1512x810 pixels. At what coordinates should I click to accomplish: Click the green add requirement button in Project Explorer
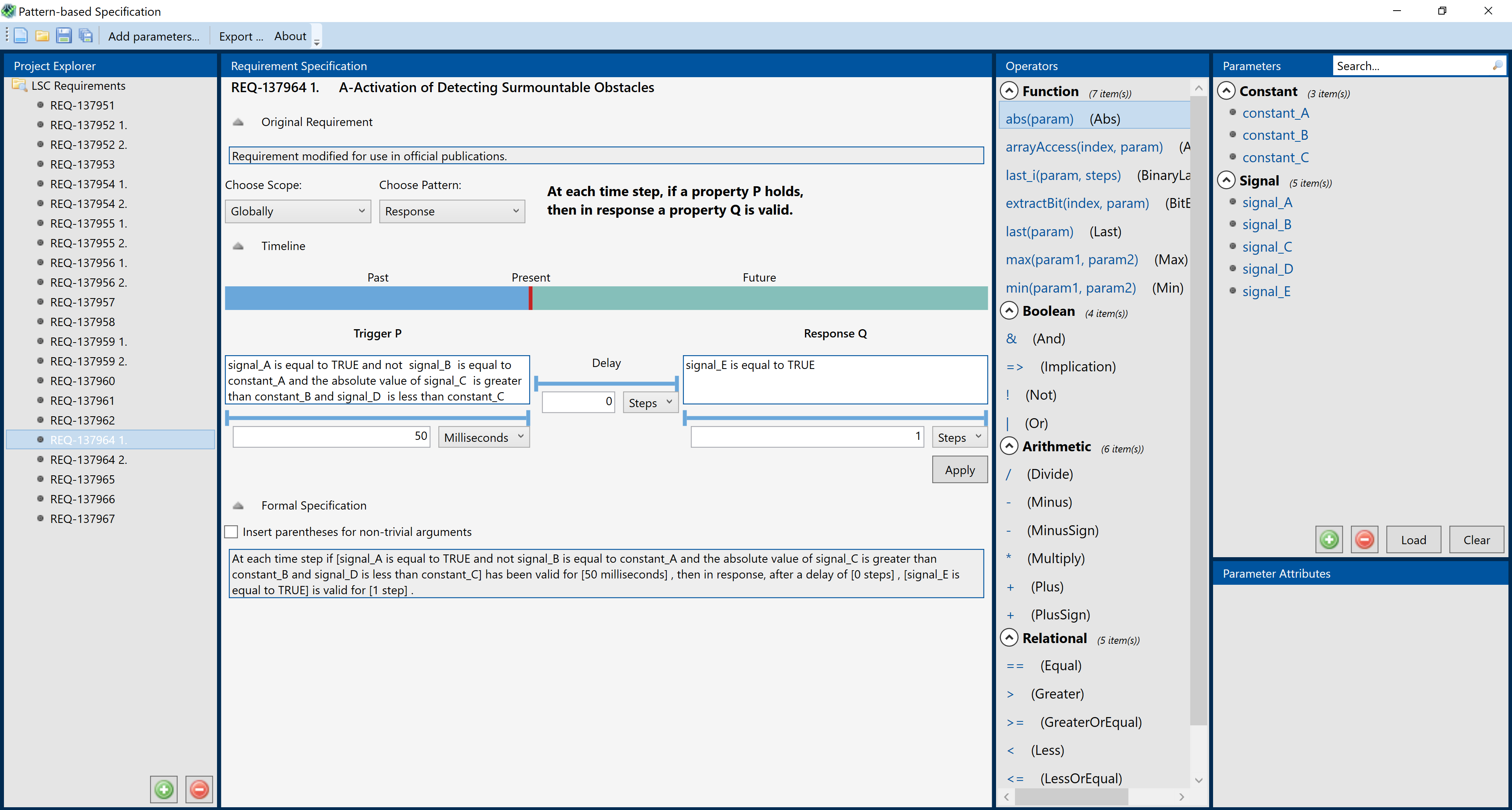click(x=164, y=789)
